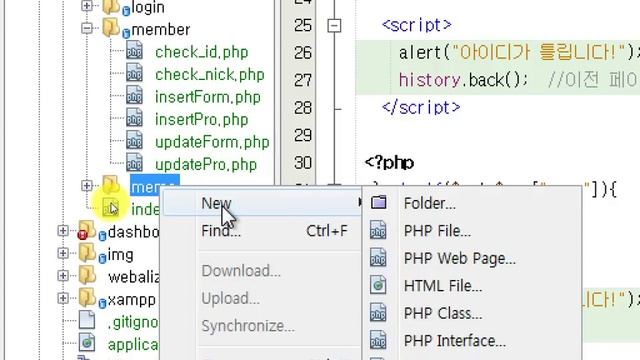Click the insertPro.php file icon
This screenshot has height=360, width=640.
pyautogui.click(x=134, y=118)
